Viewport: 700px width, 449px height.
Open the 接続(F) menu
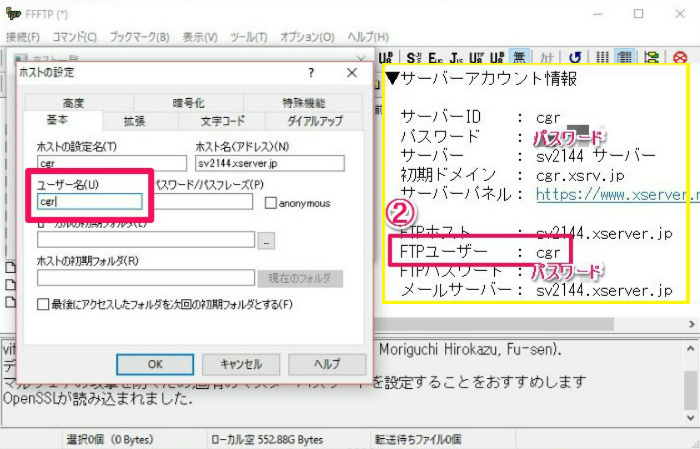tap(23, 37)
